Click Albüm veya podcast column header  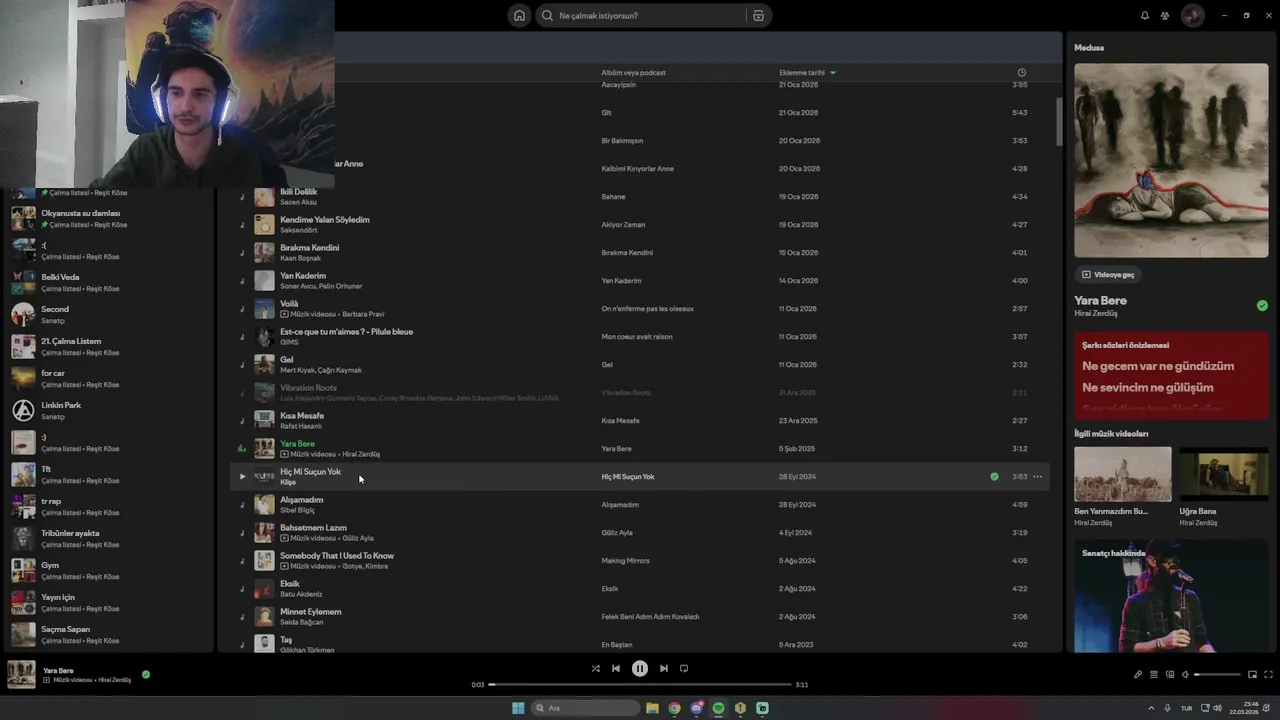coord(633,72)
